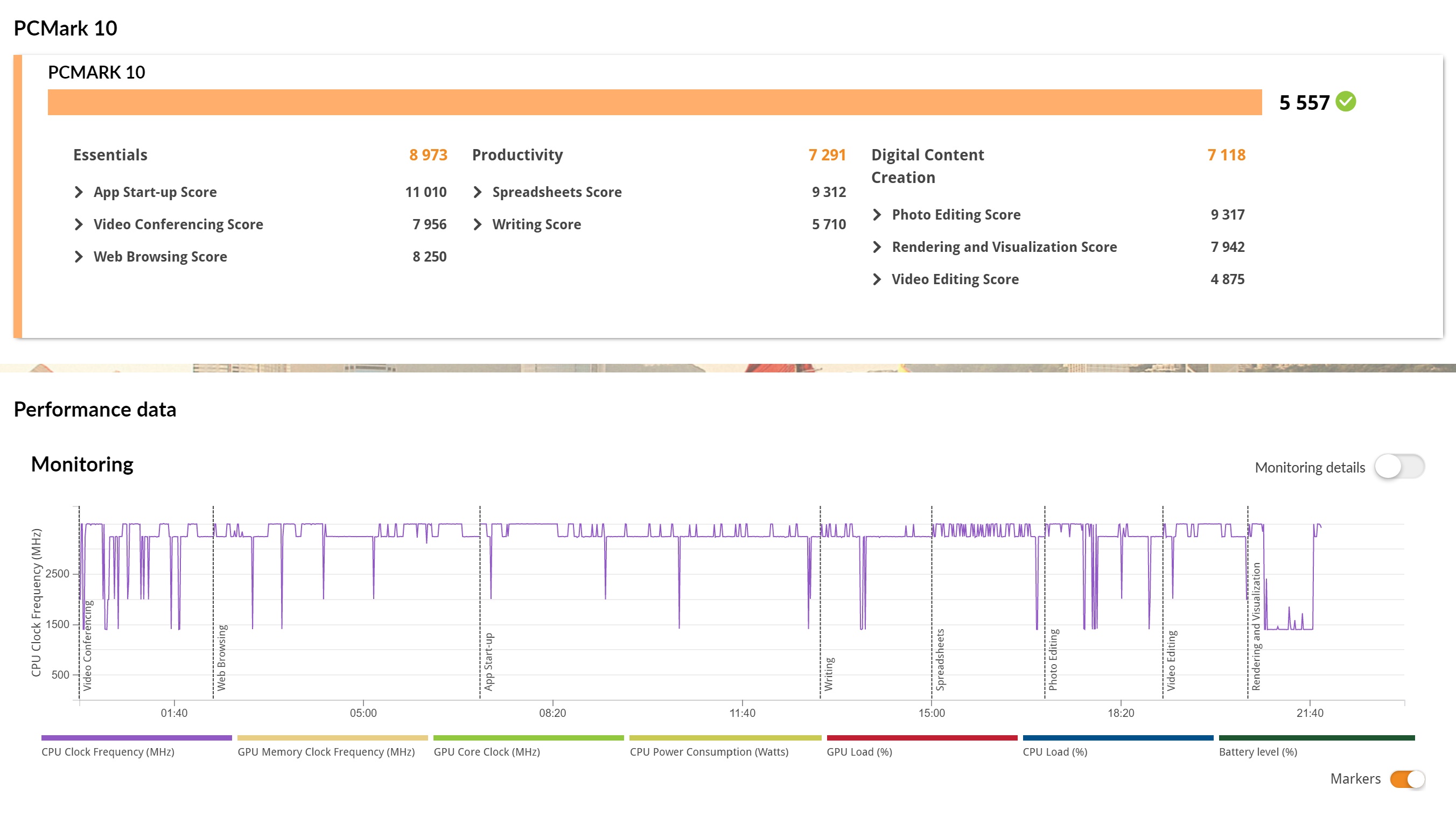Click the 7 956 Video Conferencing value
Screen dimensions: 1456x817
(430, 224)
